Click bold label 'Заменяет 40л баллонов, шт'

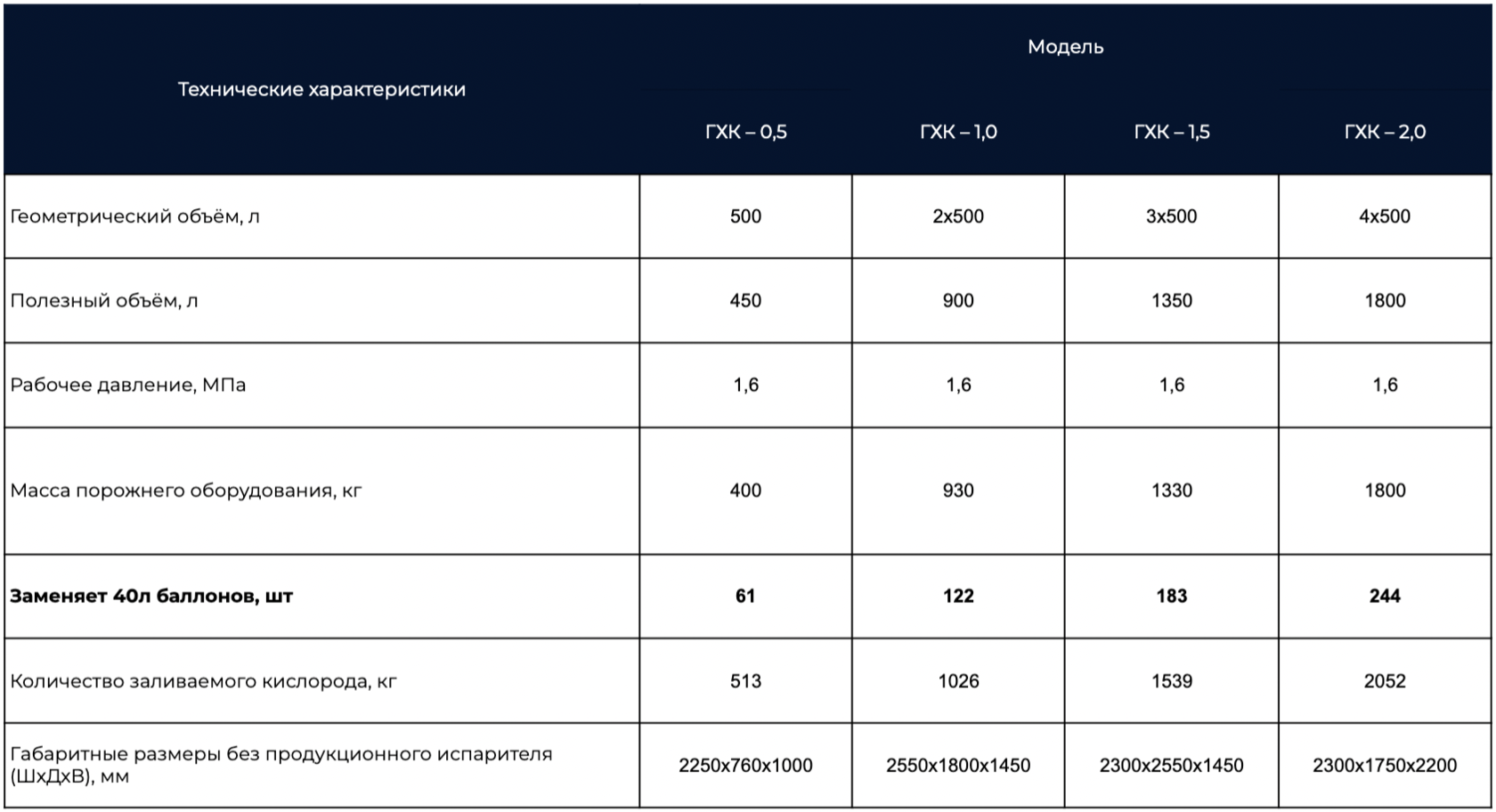(x=151, y=597)
